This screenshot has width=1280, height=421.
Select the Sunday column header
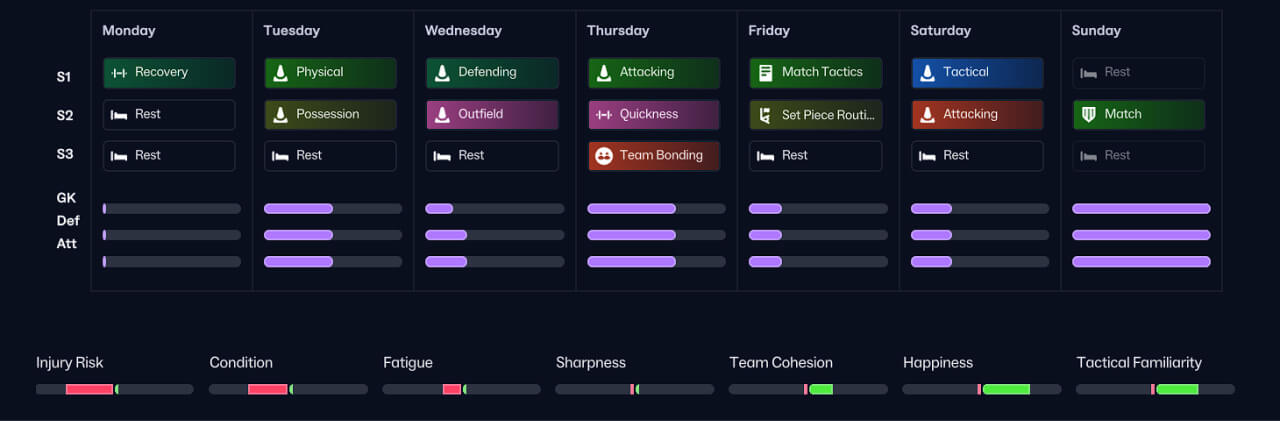coord(1096,31)
